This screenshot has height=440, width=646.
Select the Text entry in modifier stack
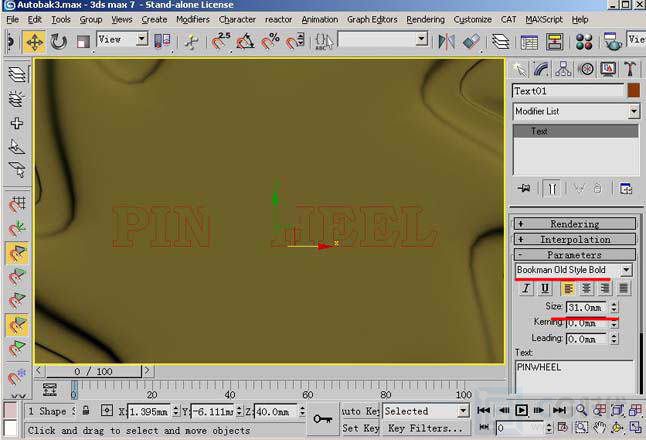click(576, 131)
